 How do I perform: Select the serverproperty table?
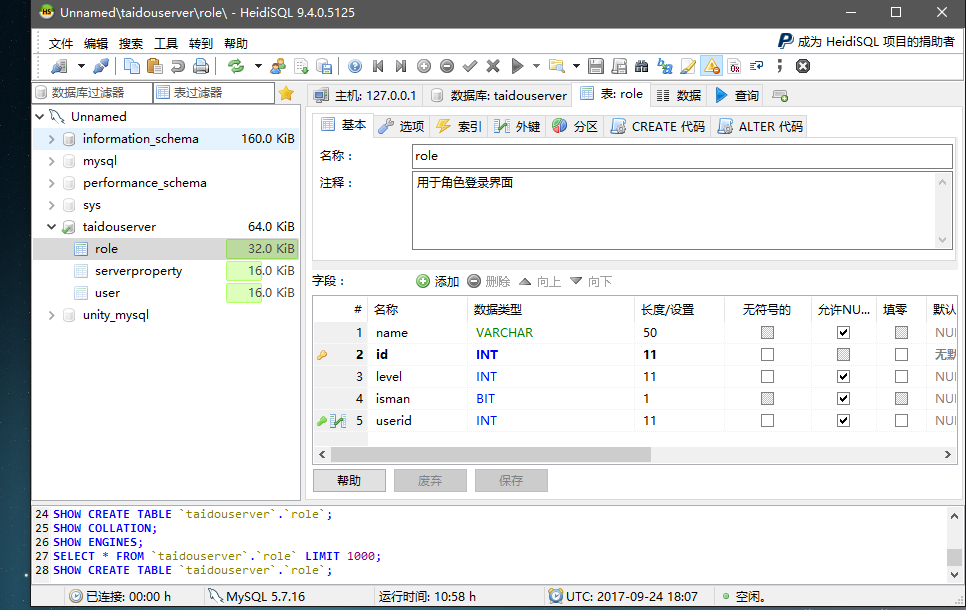(138, 271)
